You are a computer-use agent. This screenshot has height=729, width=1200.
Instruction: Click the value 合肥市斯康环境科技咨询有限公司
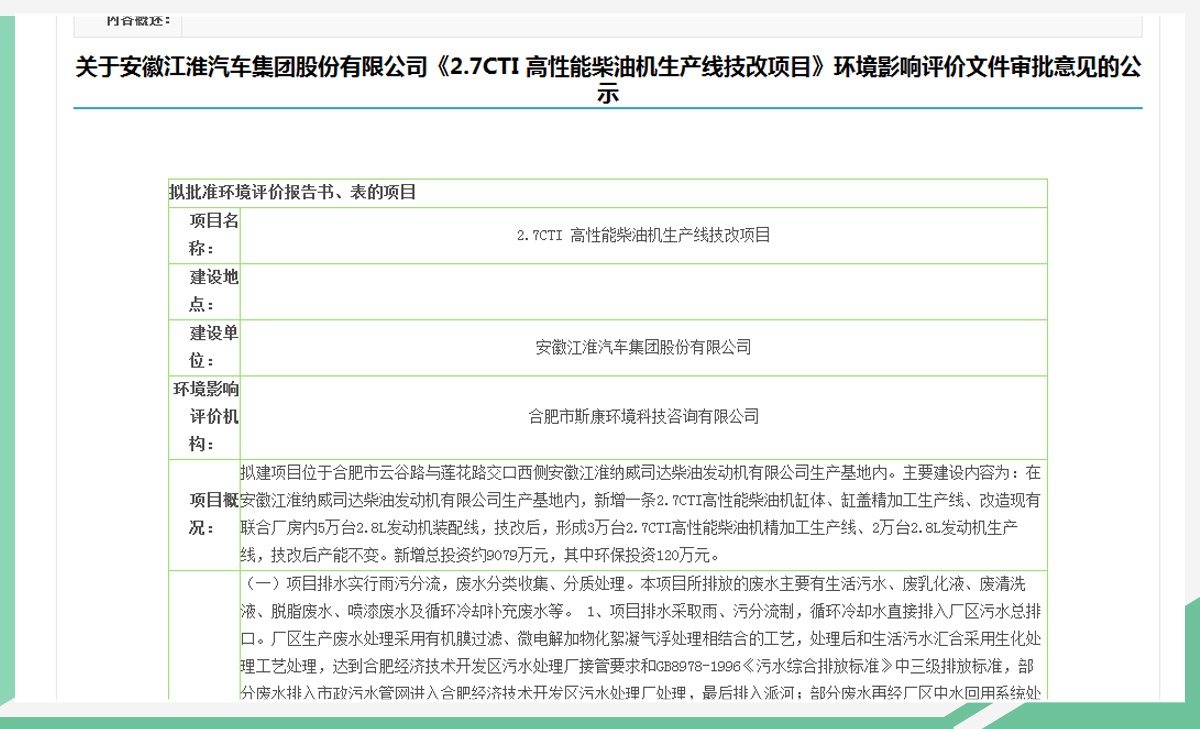point(644,416)
